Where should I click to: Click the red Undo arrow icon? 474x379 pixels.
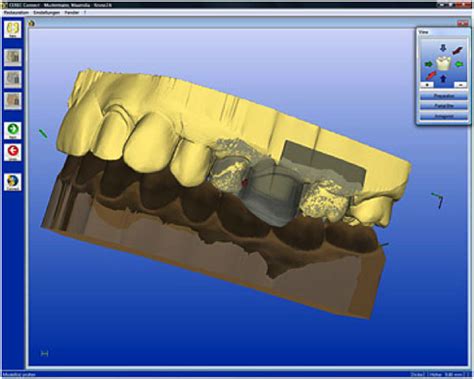(x=13, y=152)
